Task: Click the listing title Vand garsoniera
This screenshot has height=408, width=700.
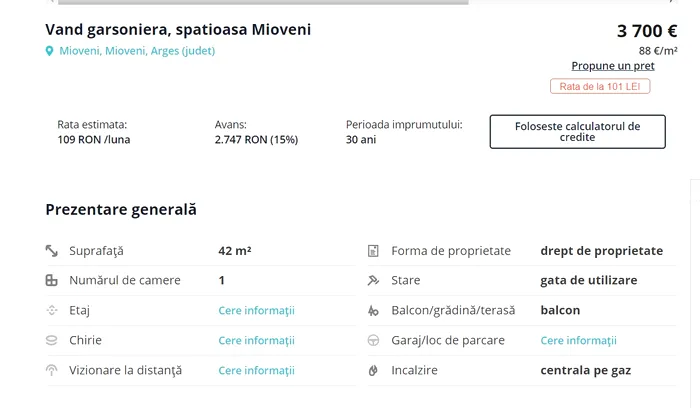Action: point(178,30)
